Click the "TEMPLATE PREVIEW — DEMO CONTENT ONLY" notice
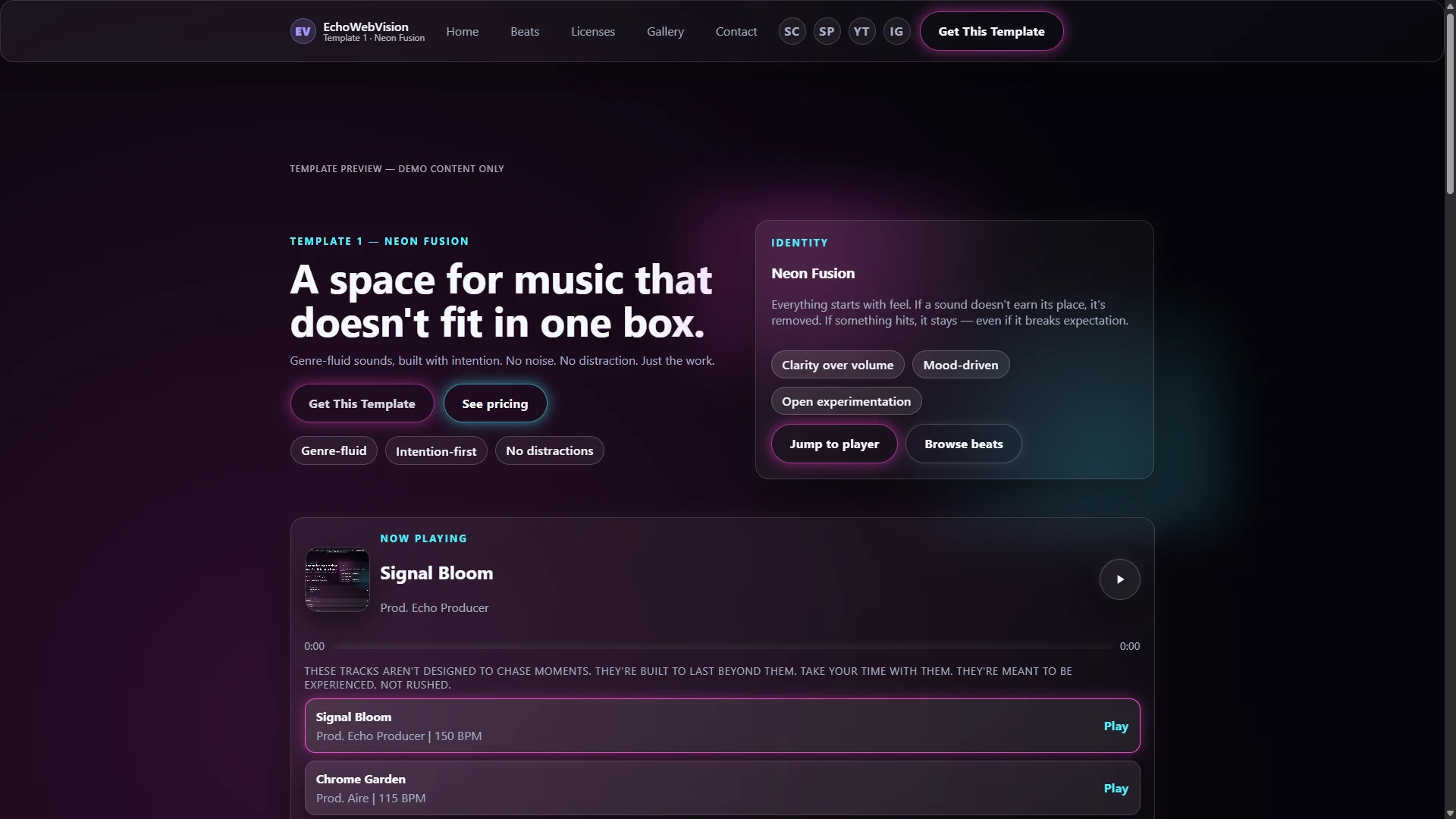The image size is (1456, 819). pyautogui.click(x=397, y=168)
